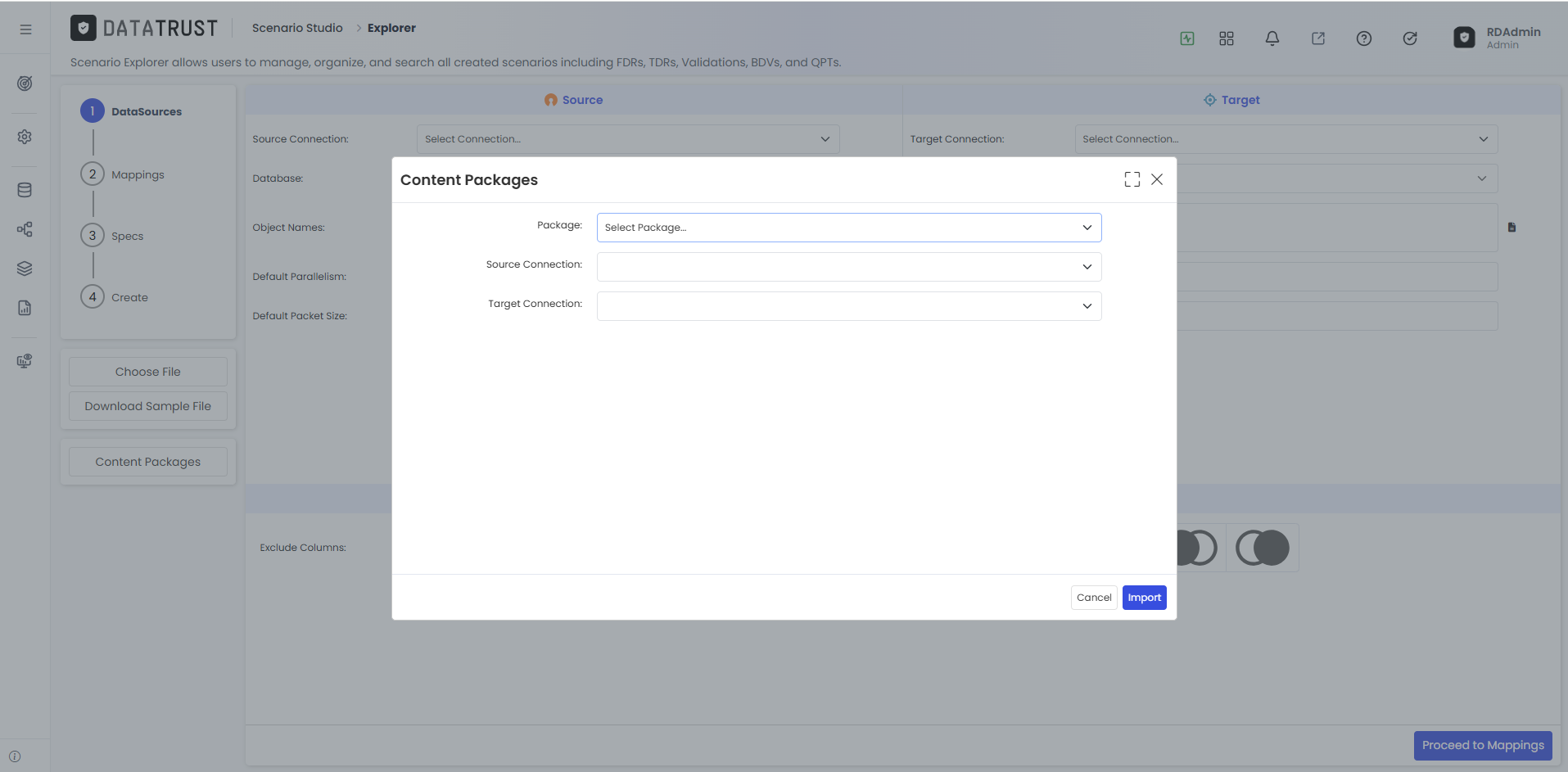Open the database icon in sidebar
The height and width of the screenshot is (772, 1568).
pos(25,190)
